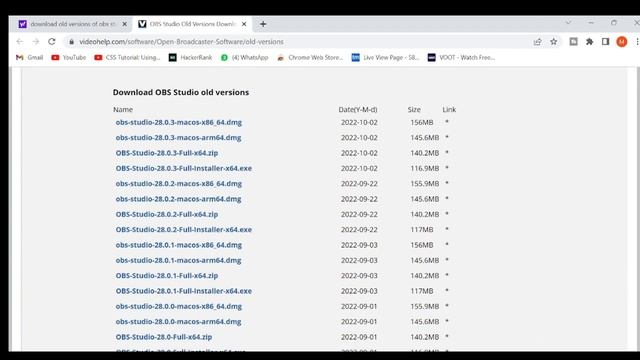
Task: Download obs-studio-28.0.3-macos-x86_64.dmg
Action: [178, 122]
